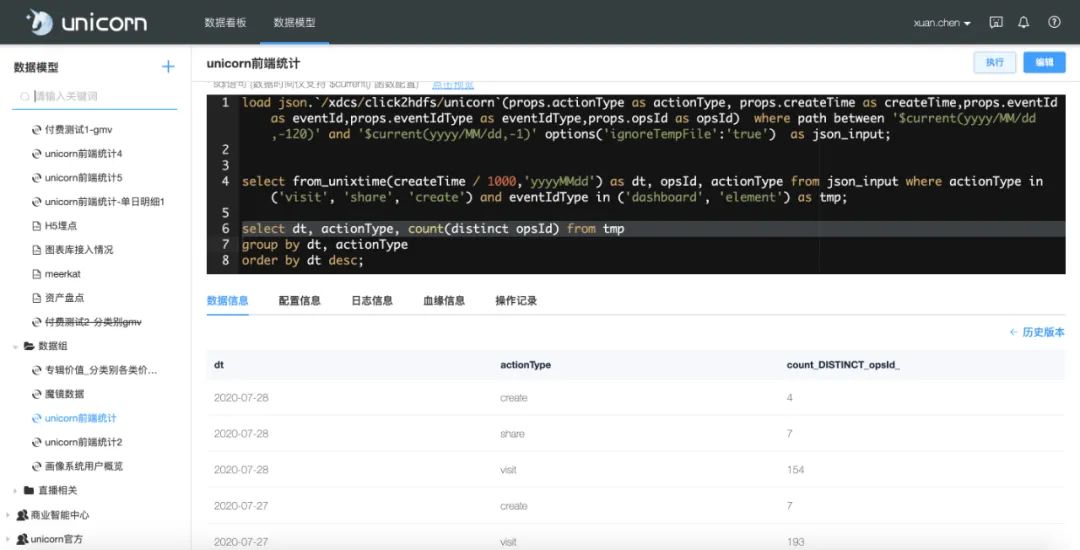The width and height of the screenshot is (1080, 550).
Task: Expand the 商业智能中心 group
Action: (8, 515)
